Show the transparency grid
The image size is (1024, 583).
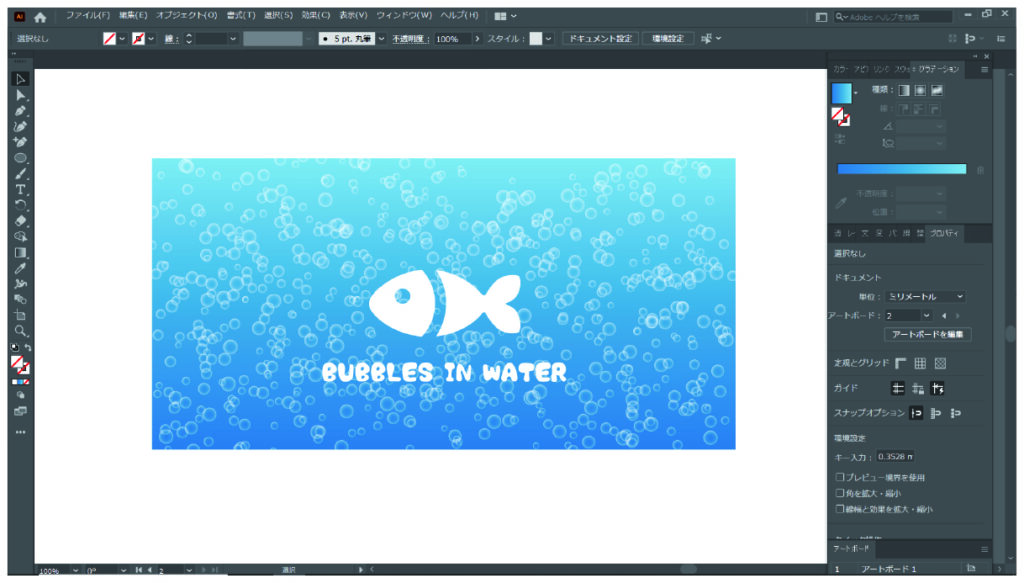(x=940, y=363)
